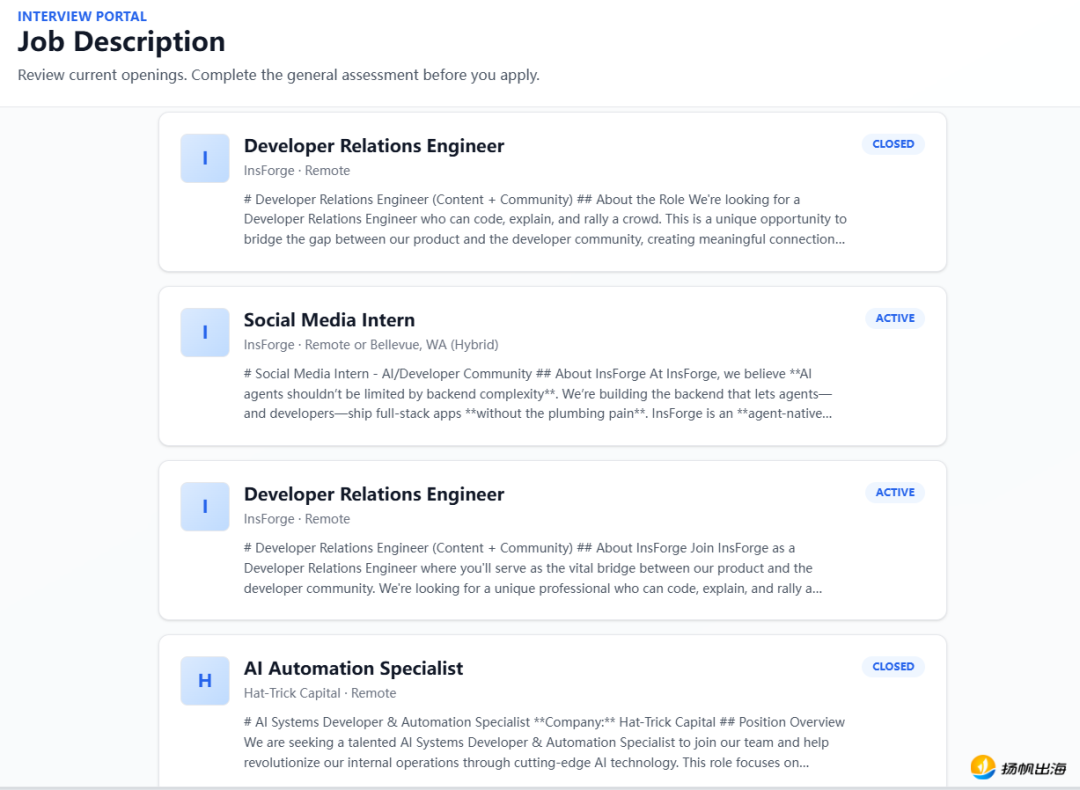Open the closed Developer Relations Engineer job title
The height and width of the screenshot is (790, 1080).
374,146
